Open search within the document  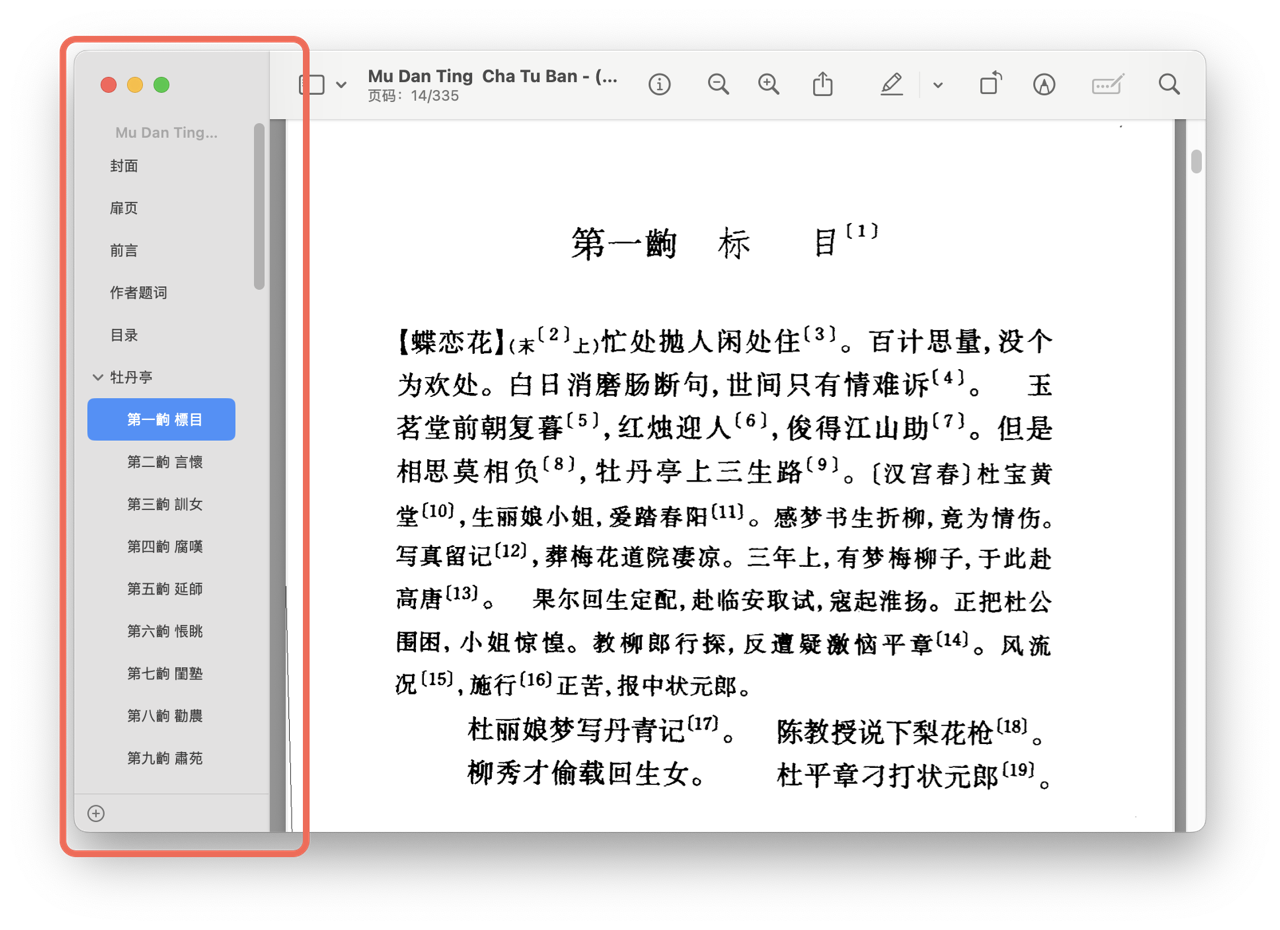(x=1168, y=84)
